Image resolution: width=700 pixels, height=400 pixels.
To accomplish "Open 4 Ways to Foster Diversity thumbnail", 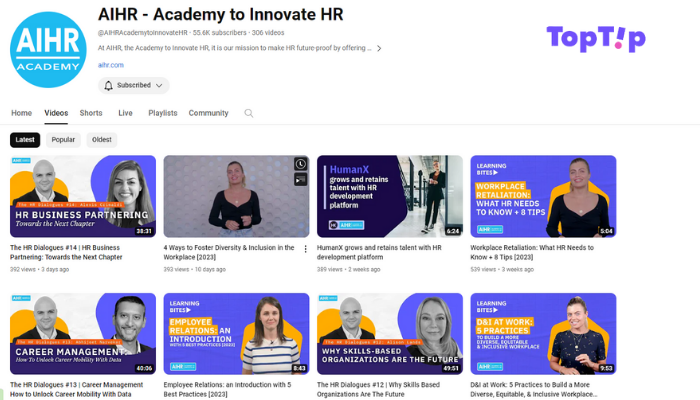I will coord(236,196).
